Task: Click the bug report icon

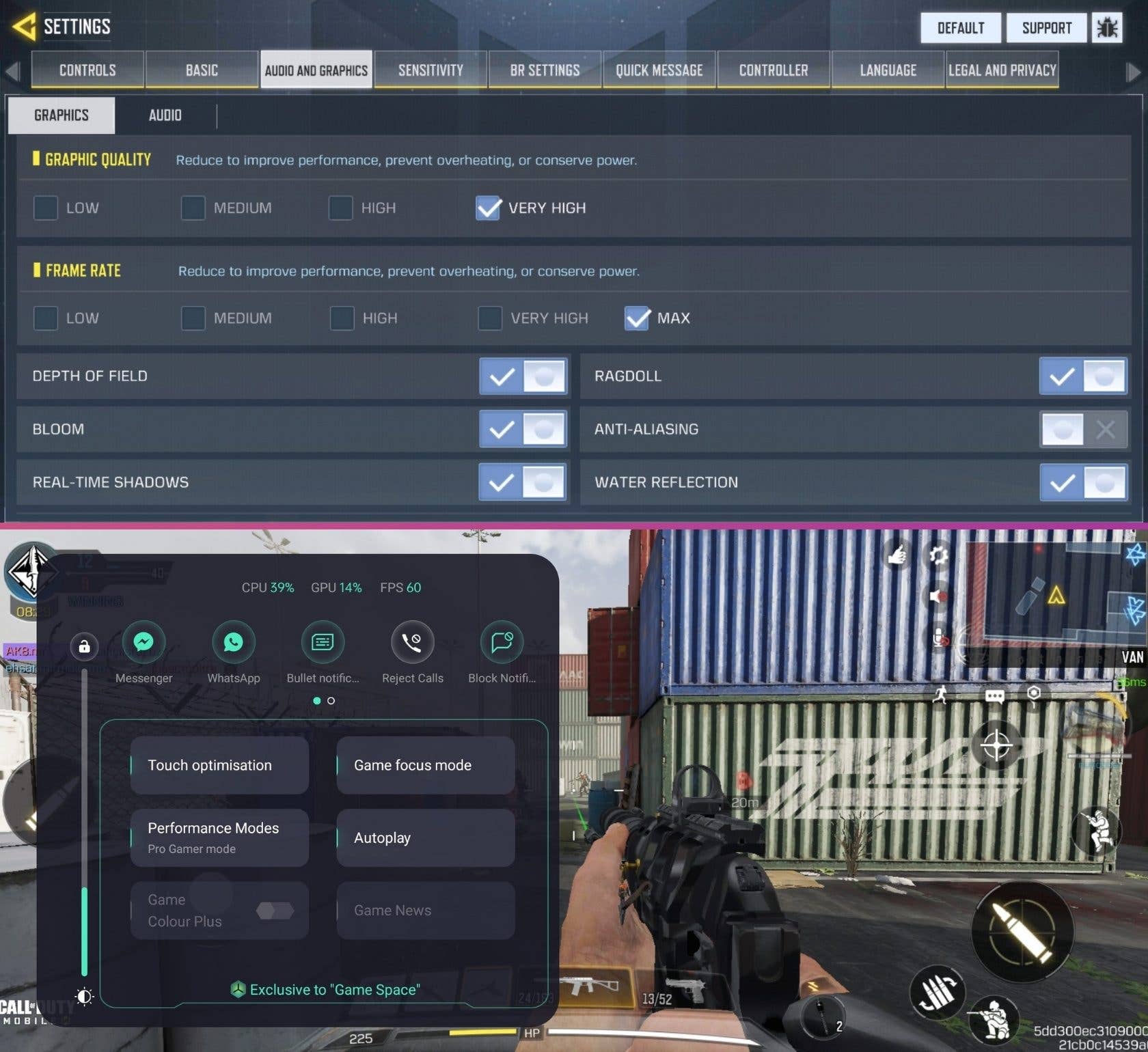Action: (x=1106, y=28)
